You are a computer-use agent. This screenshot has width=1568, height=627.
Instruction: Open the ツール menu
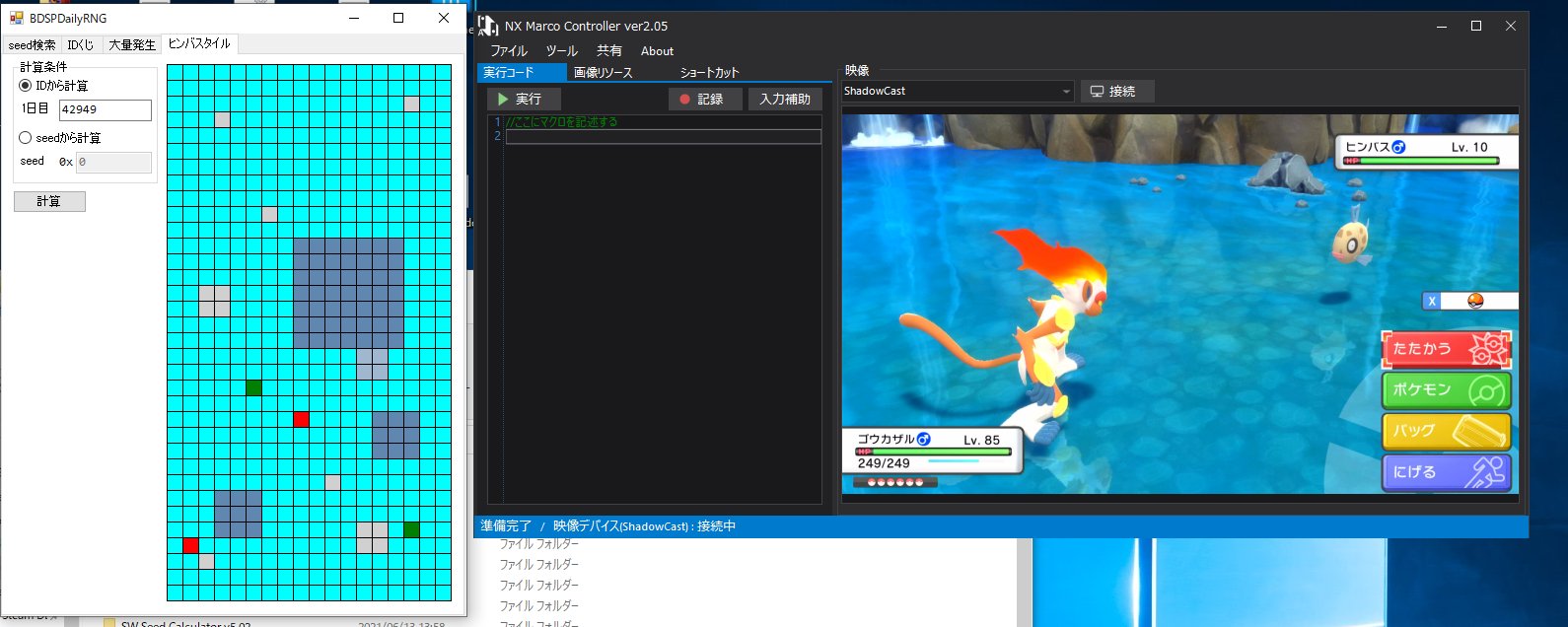pyautogui.click(x=562, y=51)
